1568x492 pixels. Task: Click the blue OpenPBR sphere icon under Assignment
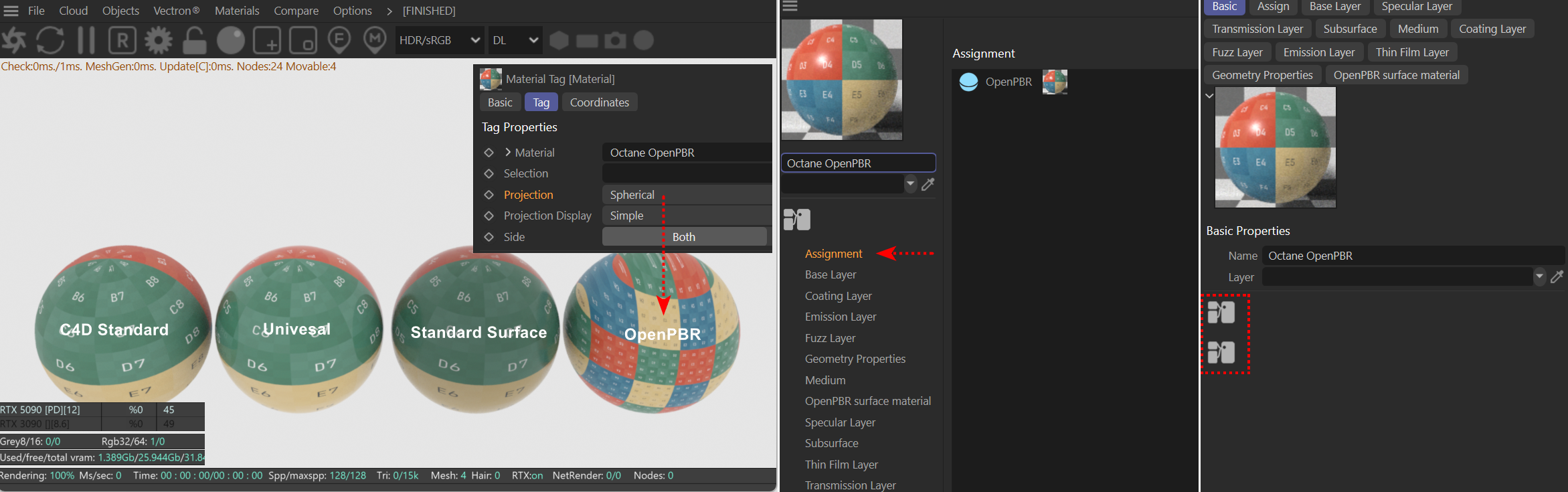click(x=968, y=82)
